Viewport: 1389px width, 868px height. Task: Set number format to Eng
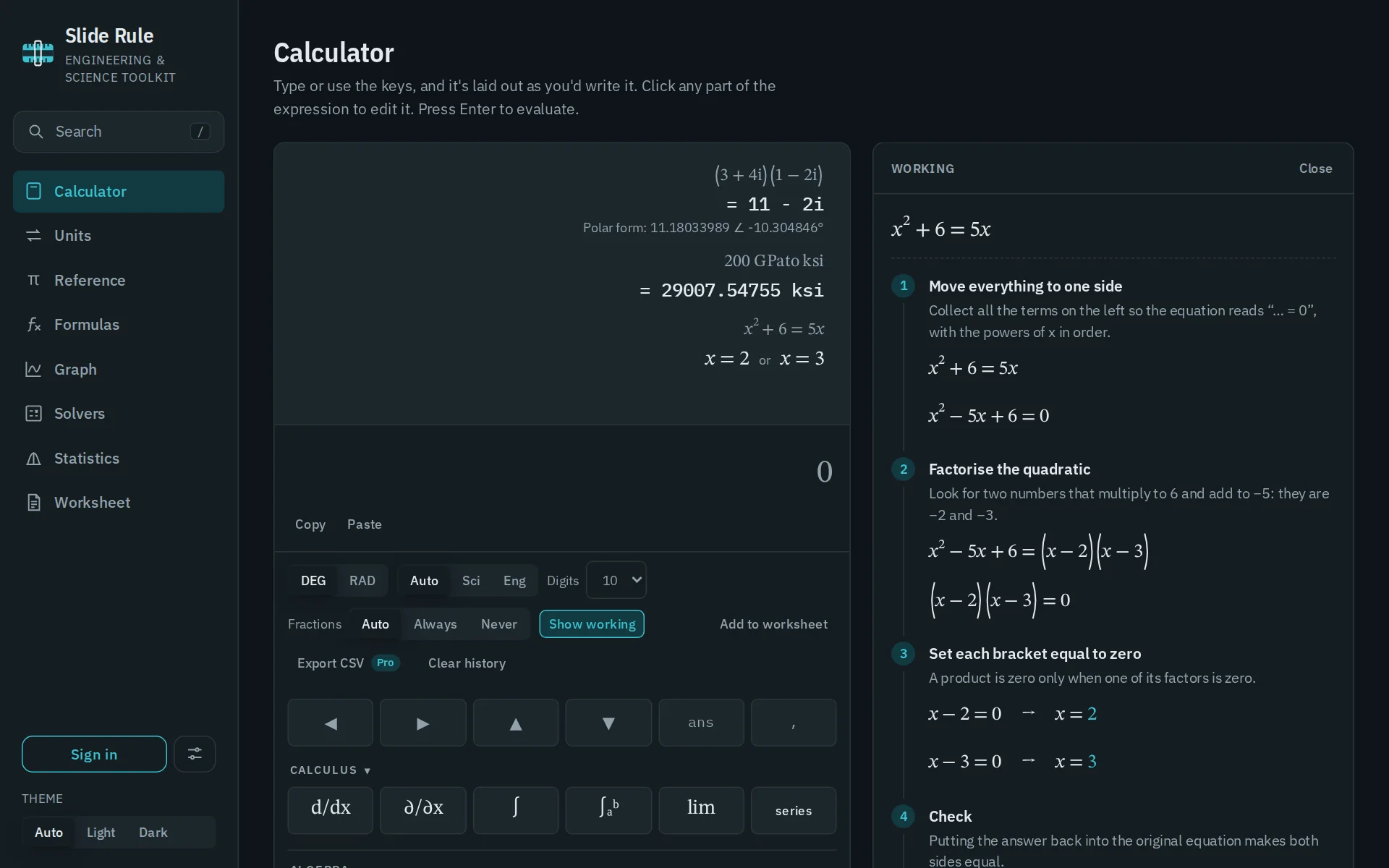[x=514, y=580]
